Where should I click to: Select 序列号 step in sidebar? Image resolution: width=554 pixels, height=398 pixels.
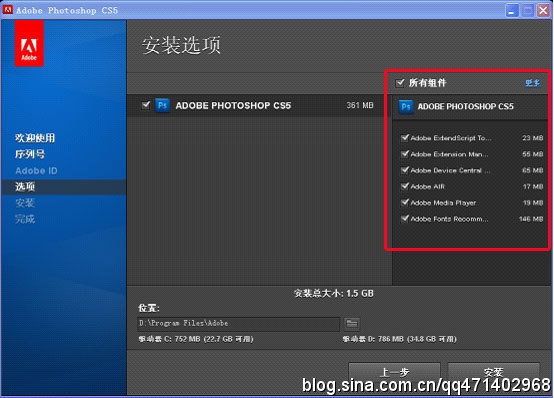(30, 154)
